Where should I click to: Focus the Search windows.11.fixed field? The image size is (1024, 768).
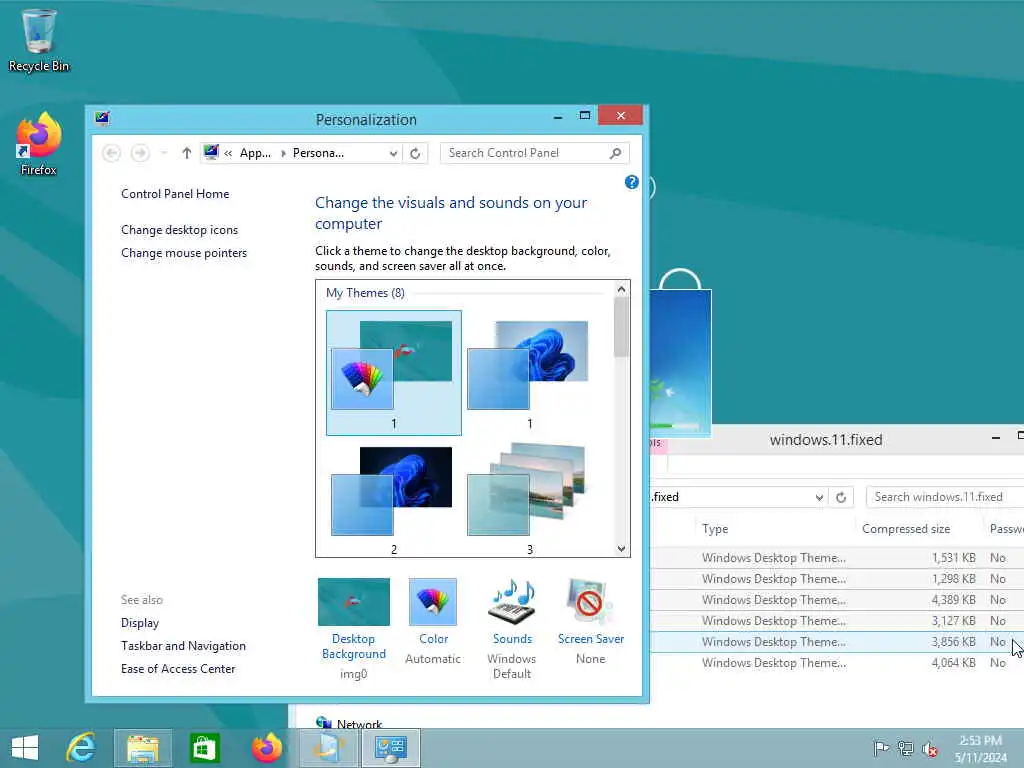[945, 497]
